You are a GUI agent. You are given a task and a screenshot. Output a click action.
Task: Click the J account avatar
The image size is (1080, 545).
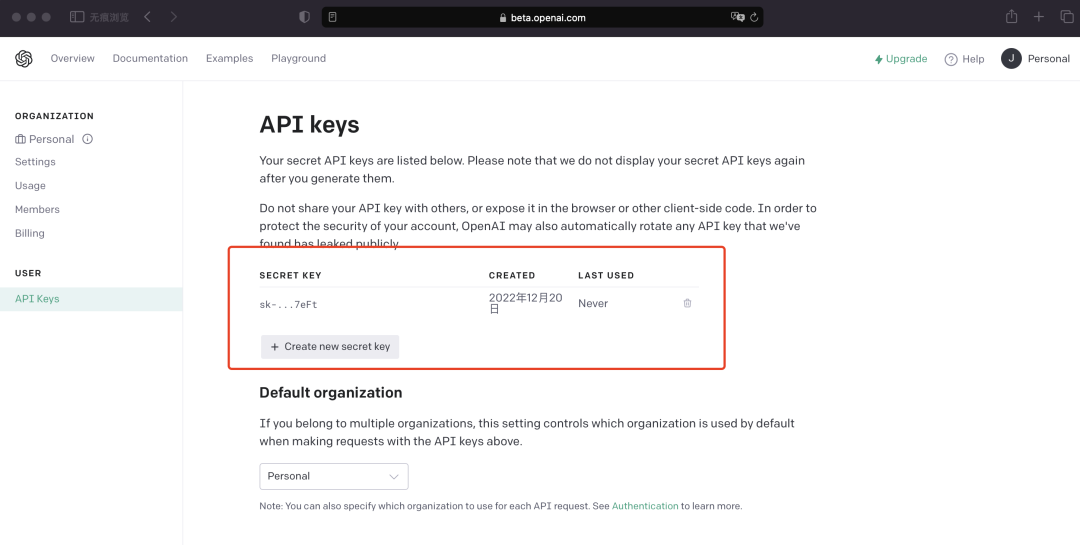click(1011, 59)
